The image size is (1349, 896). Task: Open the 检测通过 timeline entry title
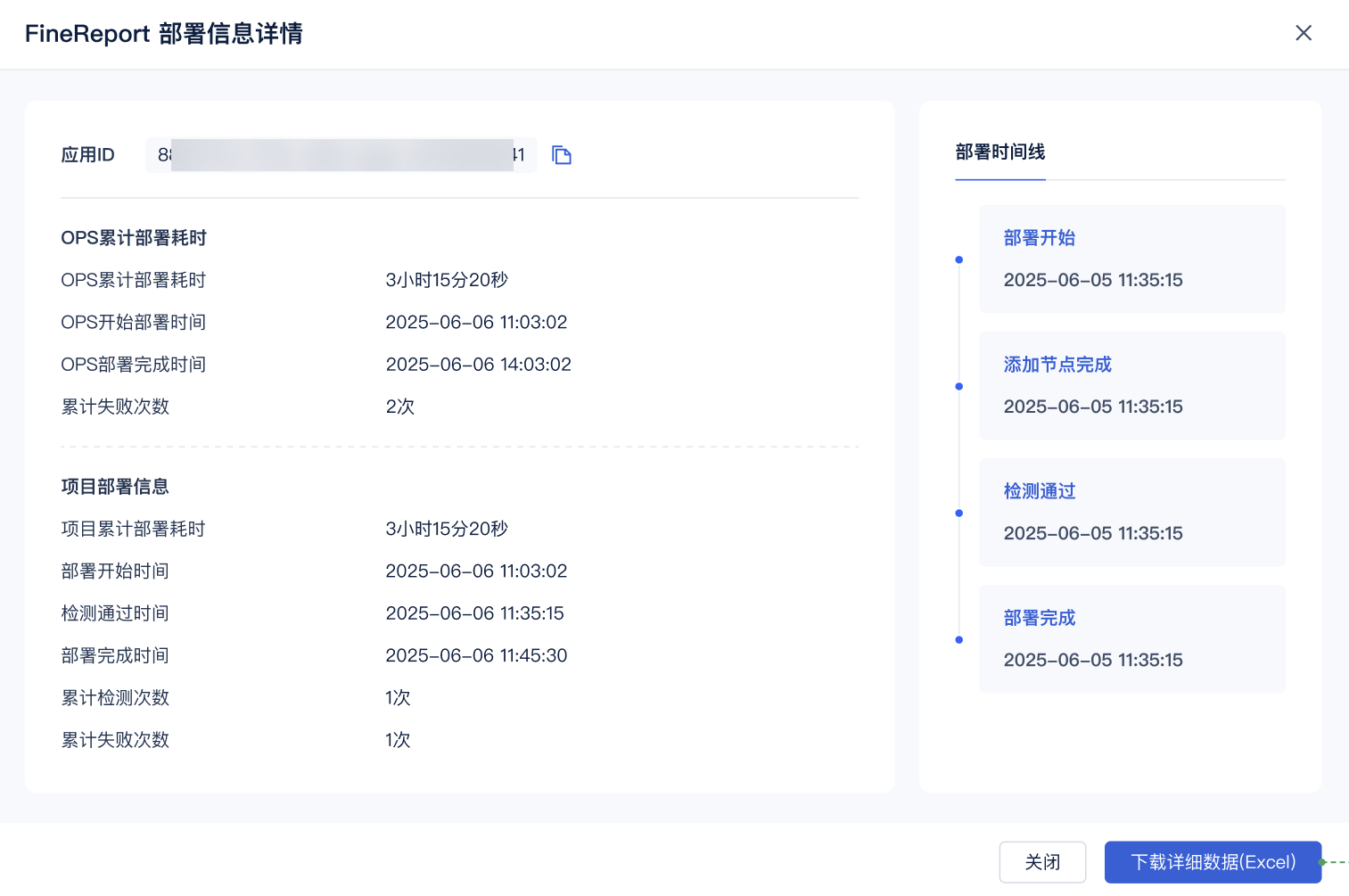1039,491
